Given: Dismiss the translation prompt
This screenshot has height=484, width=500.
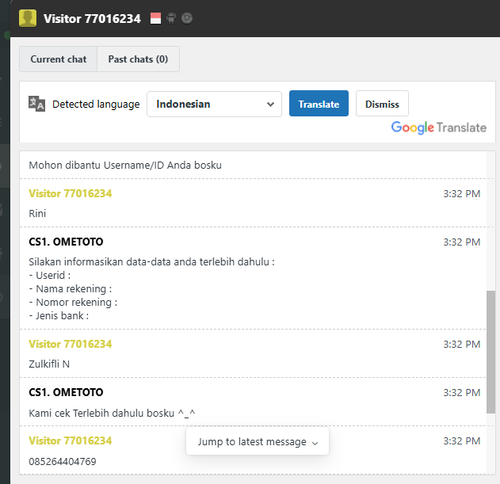Looking at the screenshot, I should (x=382, y=103).
